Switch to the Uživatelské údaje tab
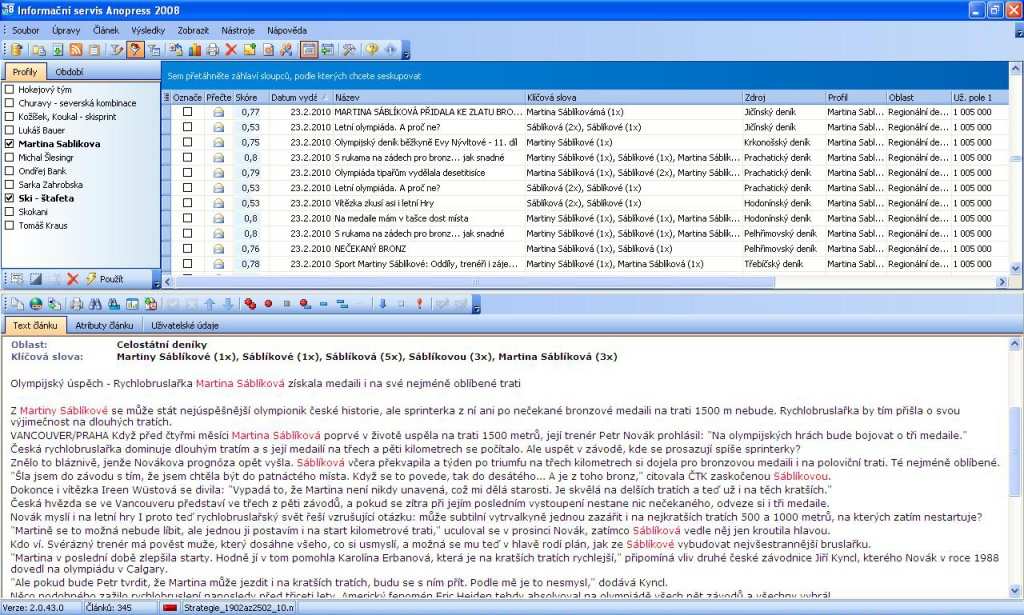Screen dimensions: 1024x615 [x=185, y=325]
